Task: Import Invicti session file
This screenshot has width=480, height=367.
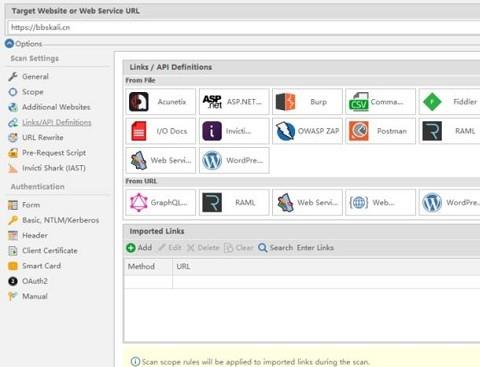Action: pyautogui.click(x=234, y=131)
